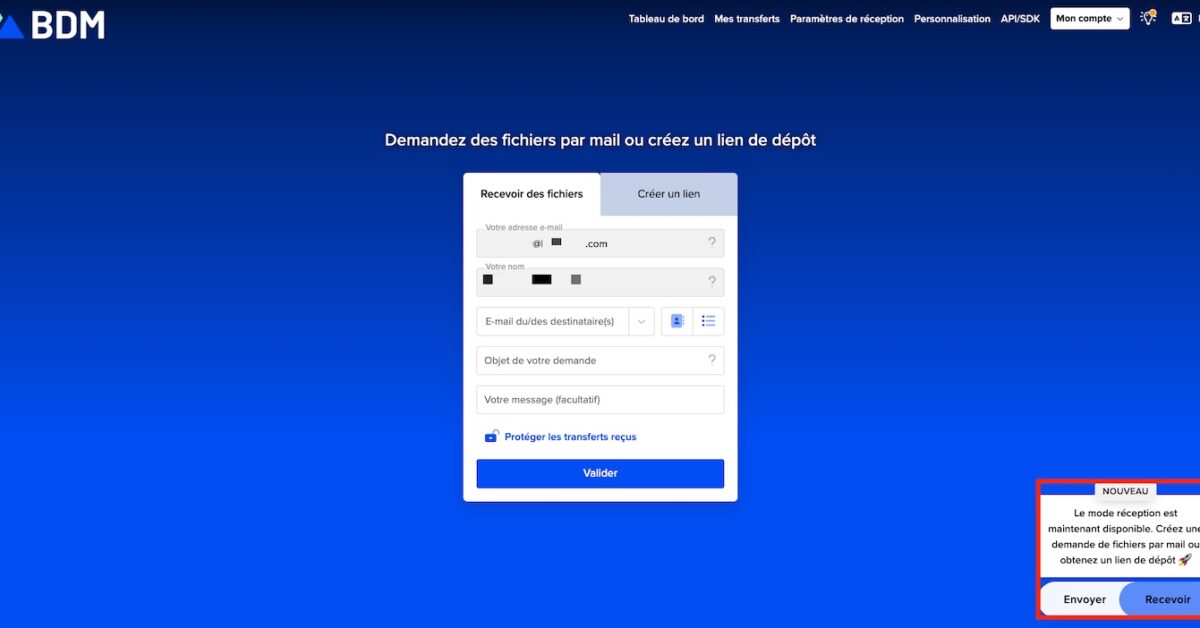Screen dimensions: 1200x628
Task: Open 'Tableau de bord' in the navigation
Action: 666,18
